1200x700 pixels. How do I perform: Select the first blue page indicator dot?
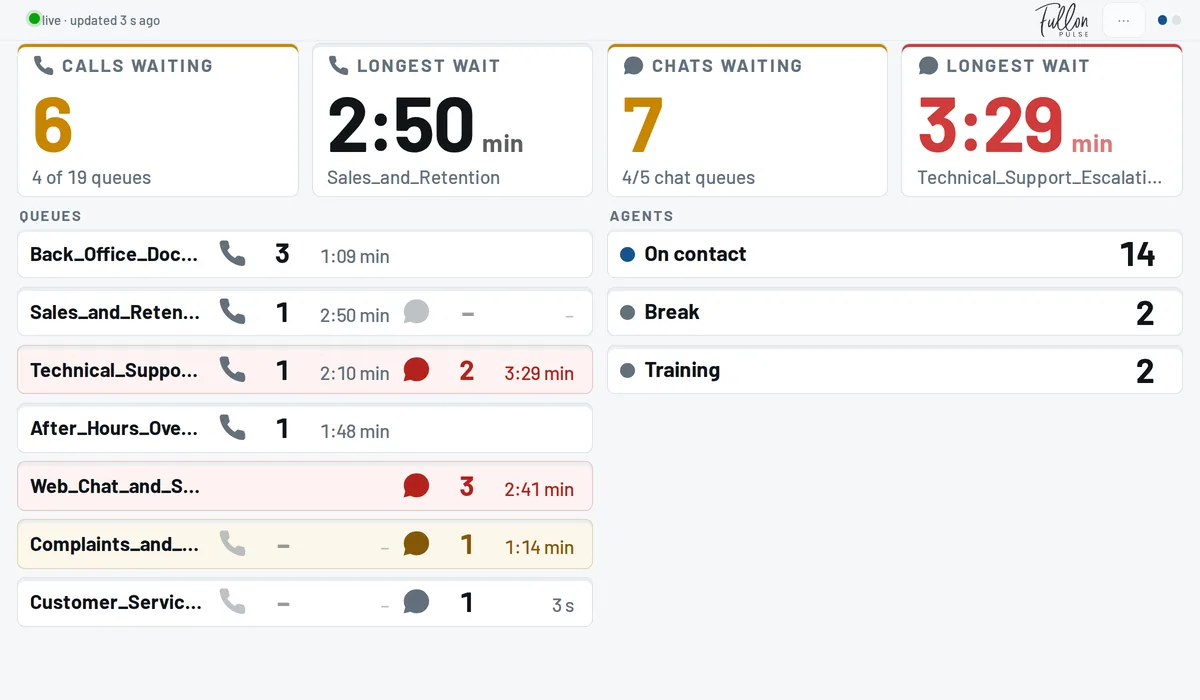(1162, 20)
